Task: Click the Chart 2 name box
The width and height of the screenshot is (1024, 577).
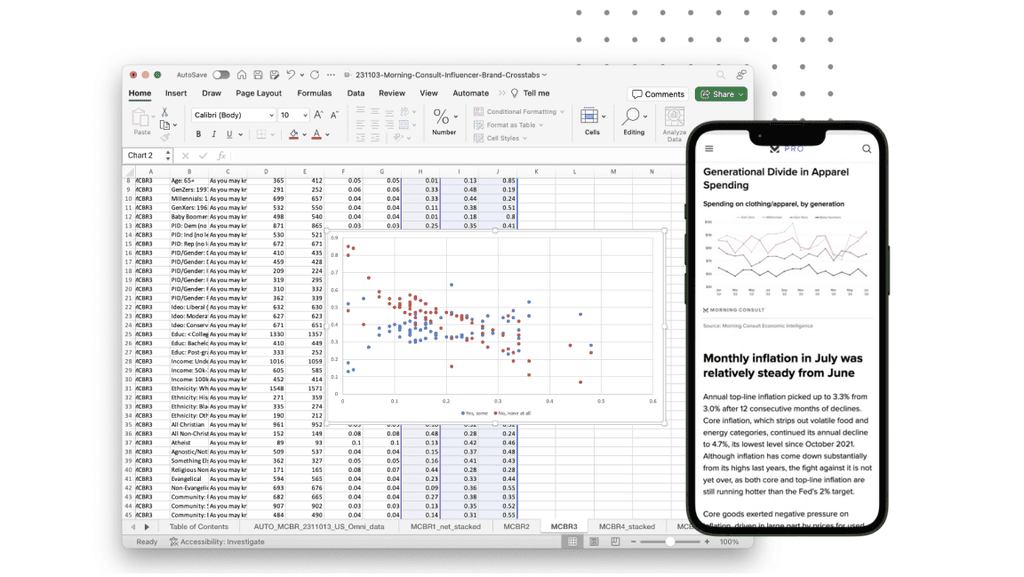Action: [146, 155]
